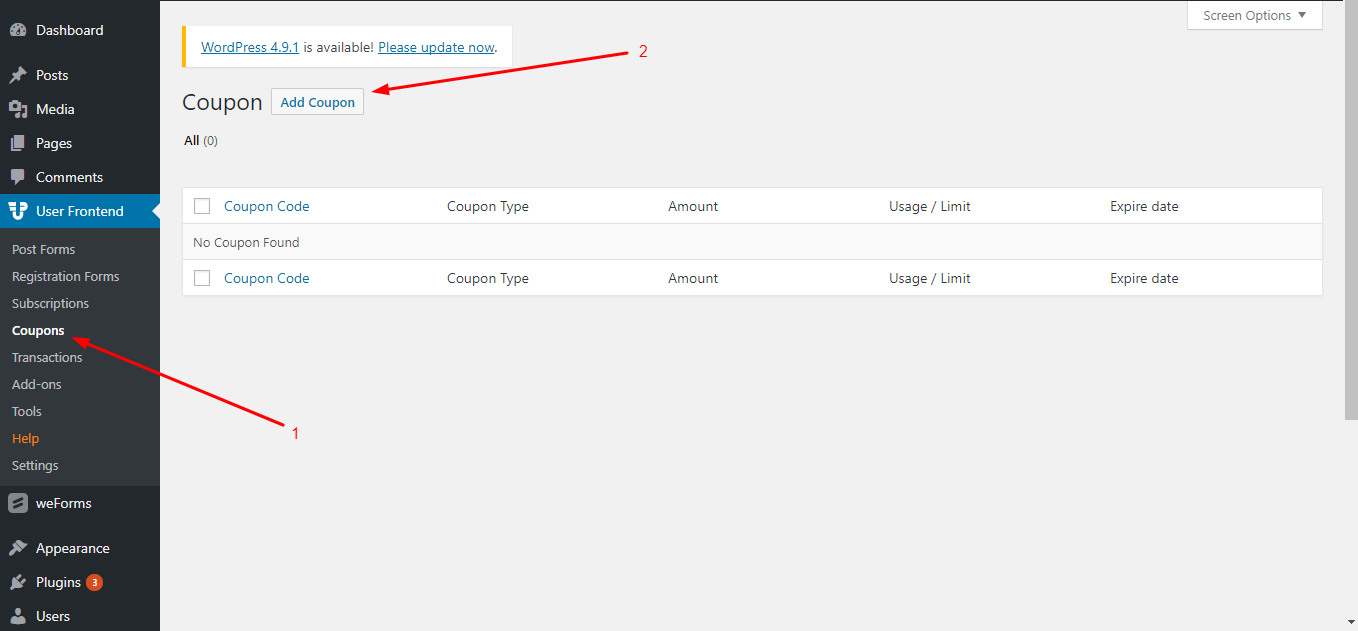Sort by Coupon Code in table footer
The image size is (1358, 631).
pyautogui.click(x=266, y=278)
